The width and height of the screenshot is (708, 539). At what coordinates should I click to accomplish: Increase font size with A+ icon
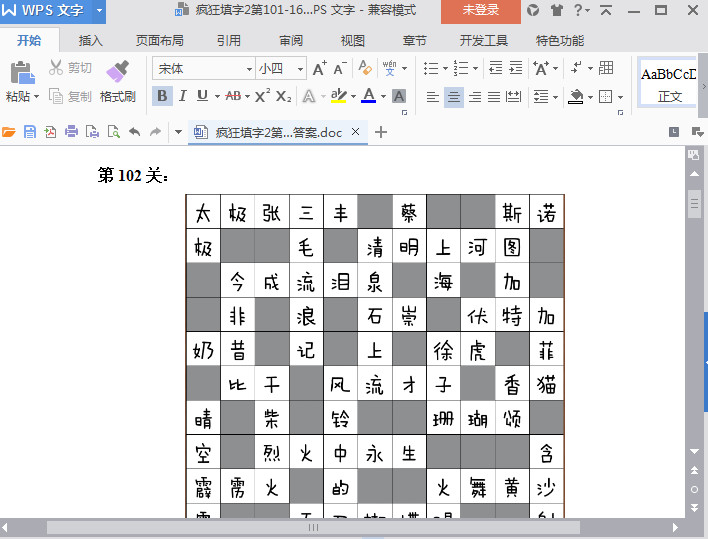[319, 69]
